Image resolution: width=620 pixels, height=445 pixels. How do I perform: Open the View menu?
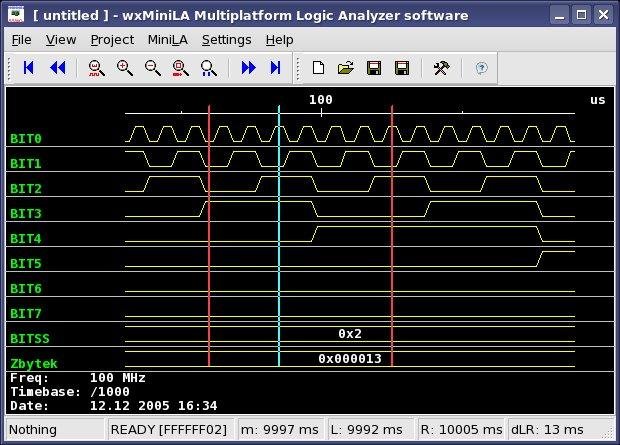(x=61, y=40)
